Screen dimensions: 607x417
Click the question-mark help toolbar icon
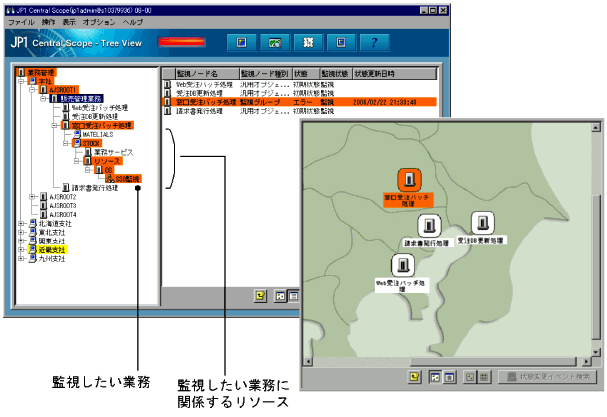click(x=375, y=42)
